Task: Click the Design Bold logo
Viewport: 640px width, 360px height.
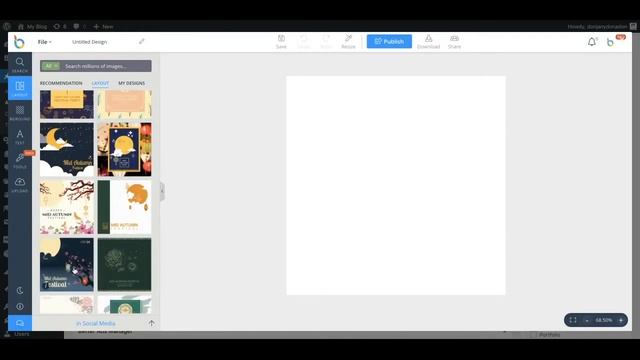Action: tap(19, 42)
